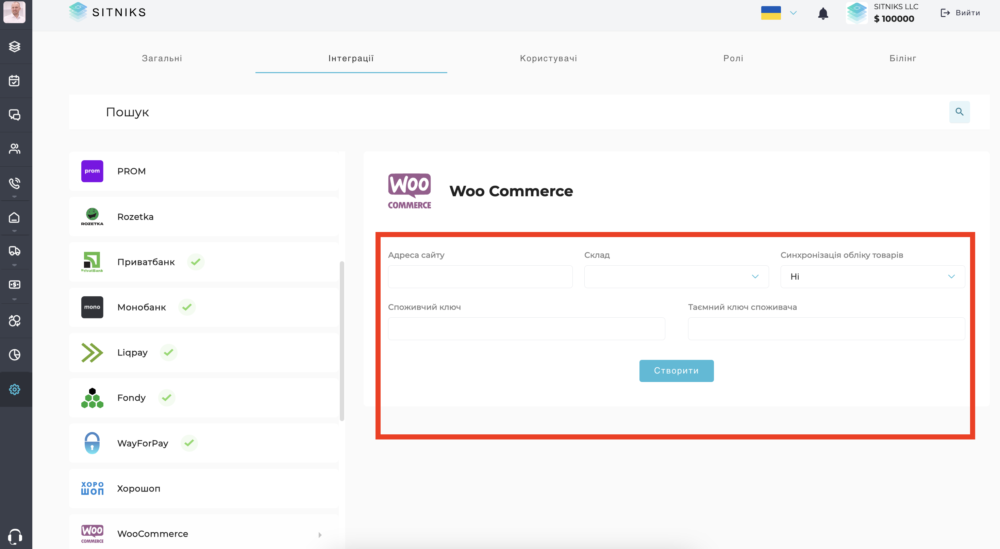Click the PROM purple logo icon
1000x549 pixels.
click(x=92, y=171)
